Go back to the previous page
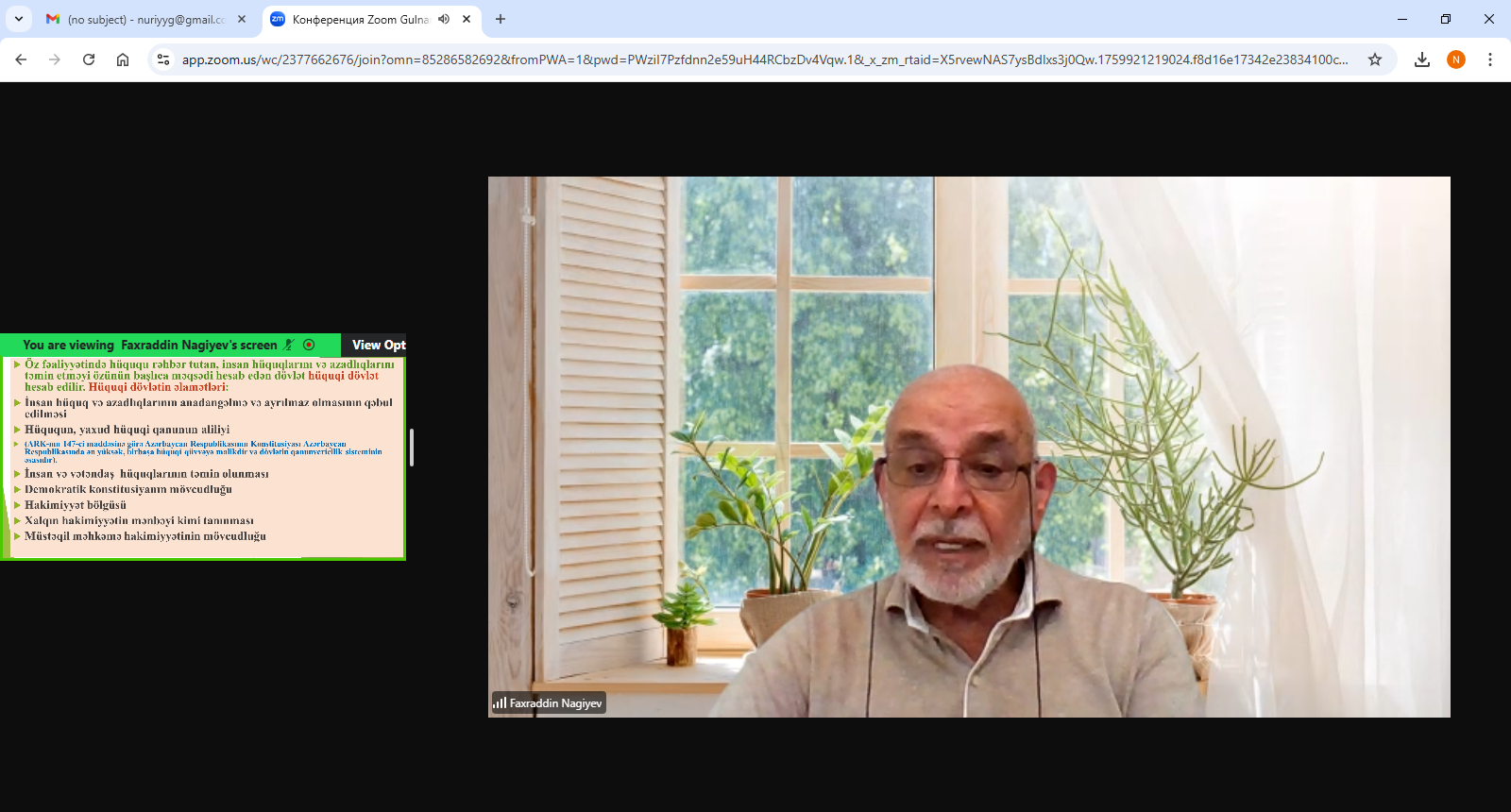The width and height of the screenshot is (1511, 812). click(21, 59)
